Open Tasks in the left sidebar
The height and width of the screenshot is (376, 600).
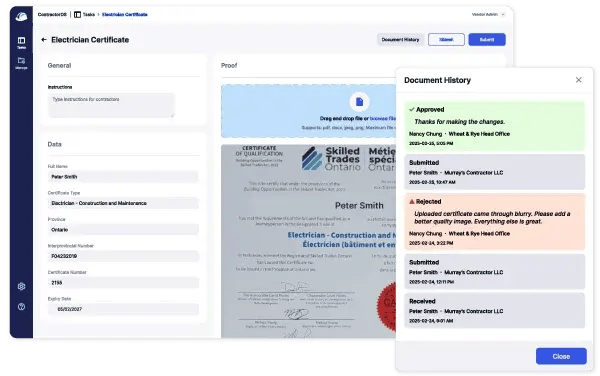click(21, 42)
